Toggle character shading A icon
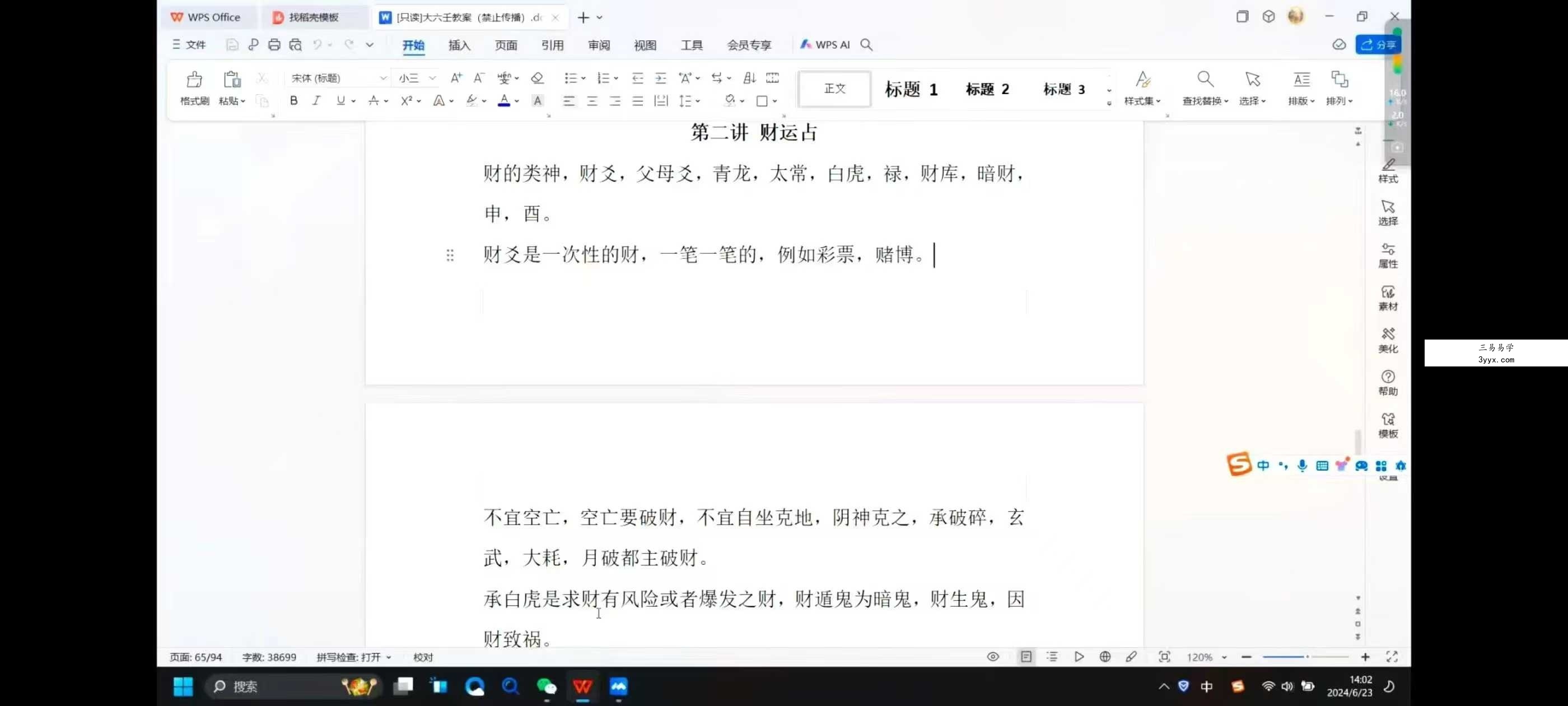Screen dimensions: 1568x706 (x=538, y=101)
